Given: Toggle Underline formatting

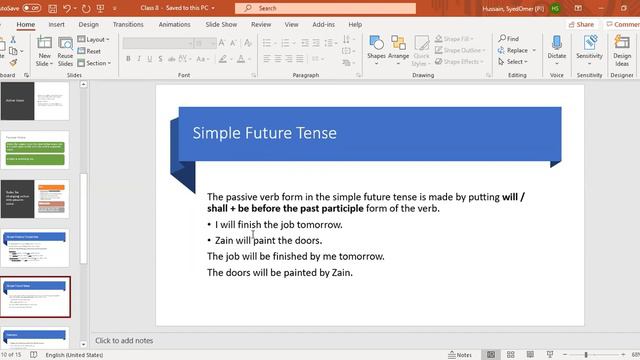Looking at the screenshot, I should pos(150,59).
